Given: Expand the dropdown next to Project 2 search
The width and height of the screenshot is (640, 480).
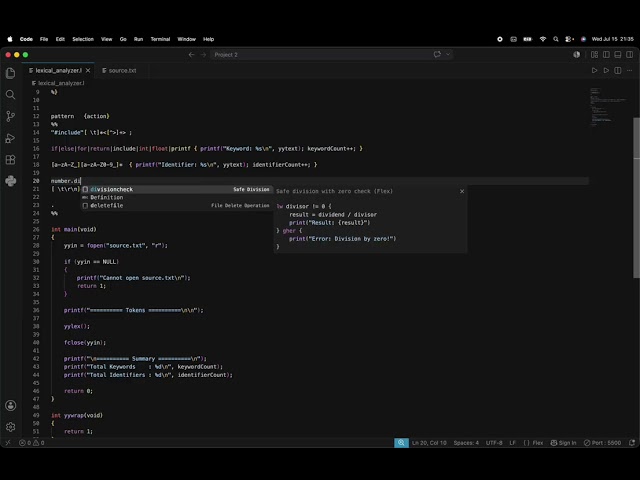Looking at the screenshot, I should 448,54.
